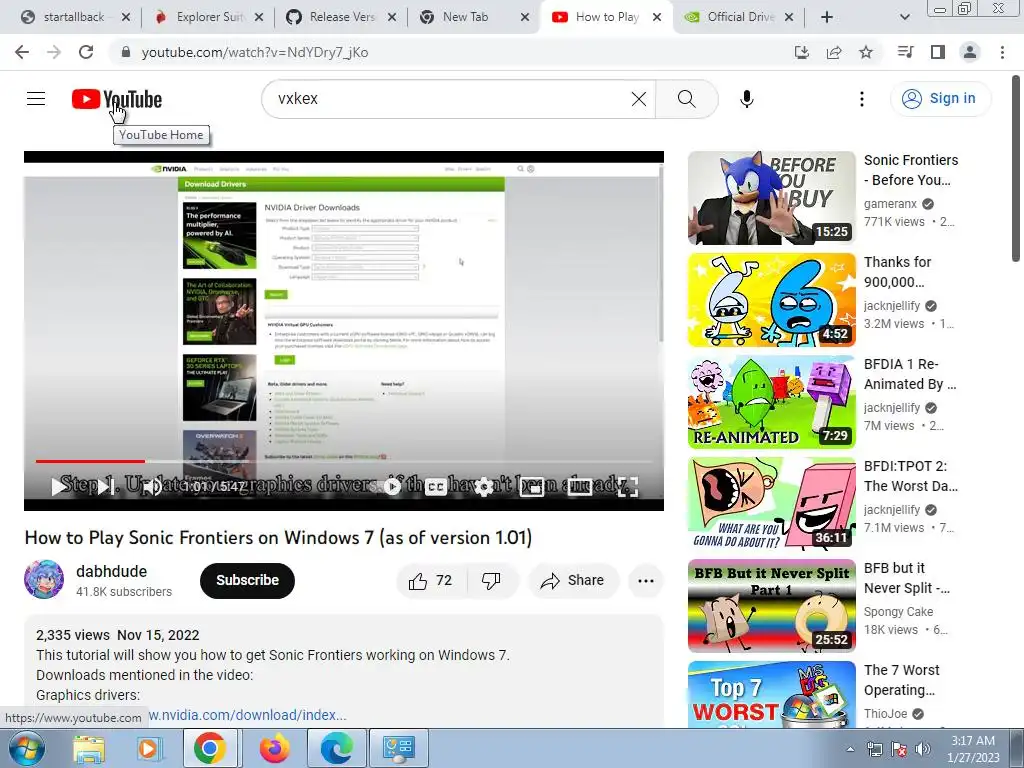Share this page from address bar
The image size is (1024, 768).
point(834,52)
